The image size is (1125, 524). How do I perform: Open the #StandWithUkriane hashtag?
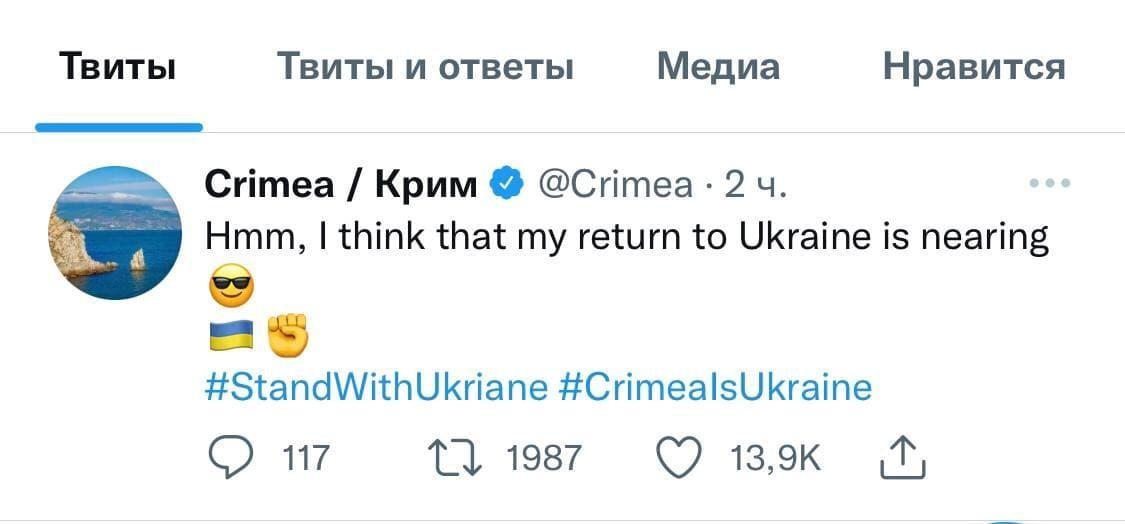tap(376, 387)
